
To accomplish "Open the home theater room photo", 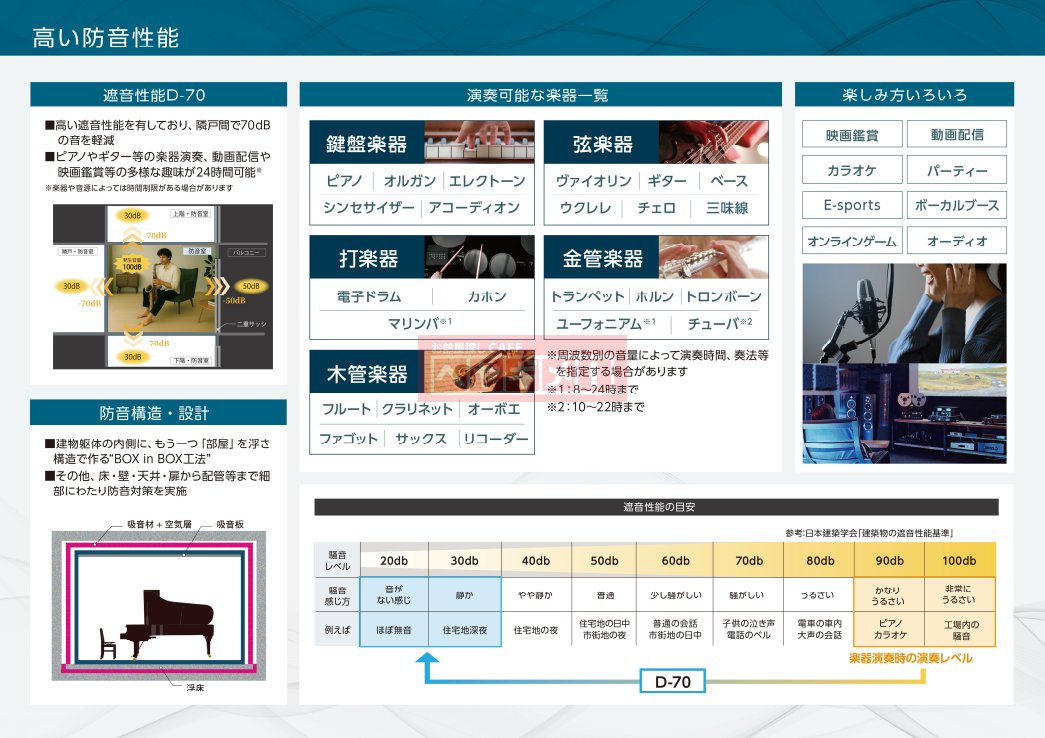I will pos(904,413).
